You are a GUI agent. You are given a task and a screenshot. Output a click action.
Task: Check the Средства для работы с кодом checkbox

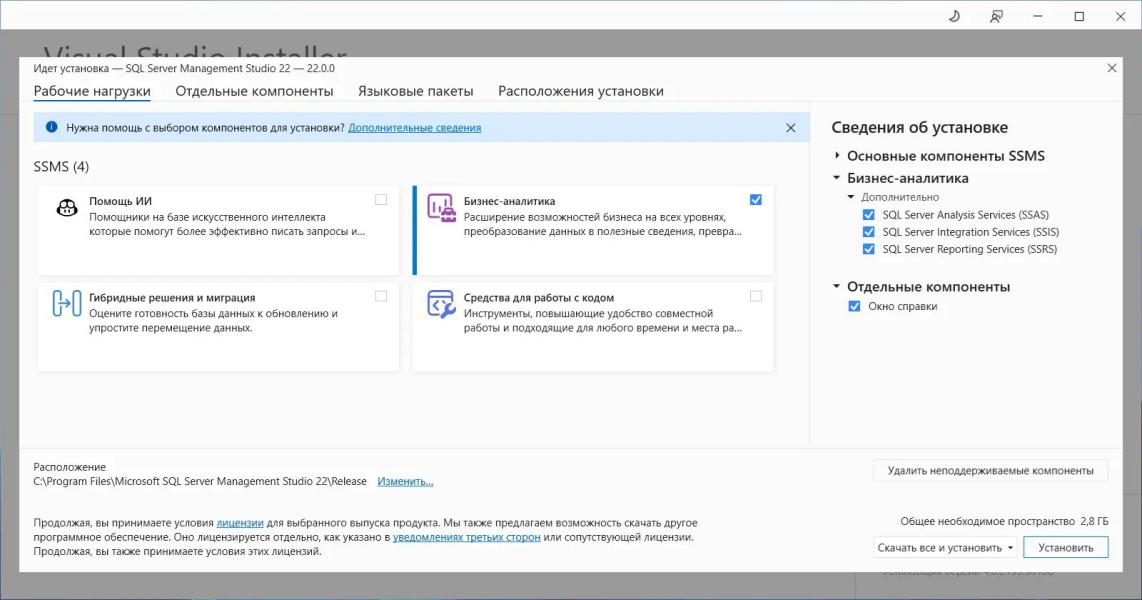(755, 296)
